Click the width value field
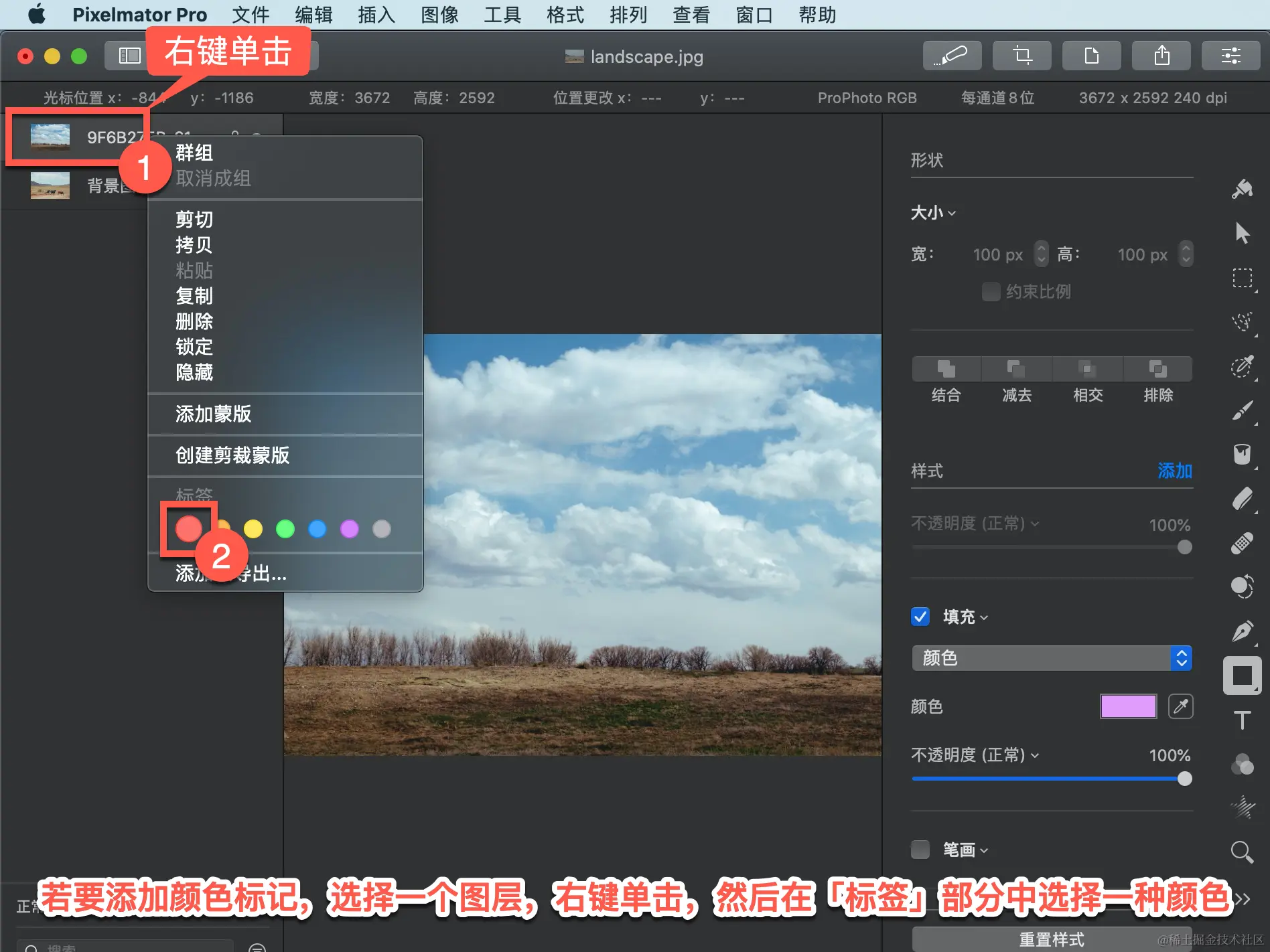This screenshot has width=1270, height=952. pyautogui.click(x=997, y=254)
